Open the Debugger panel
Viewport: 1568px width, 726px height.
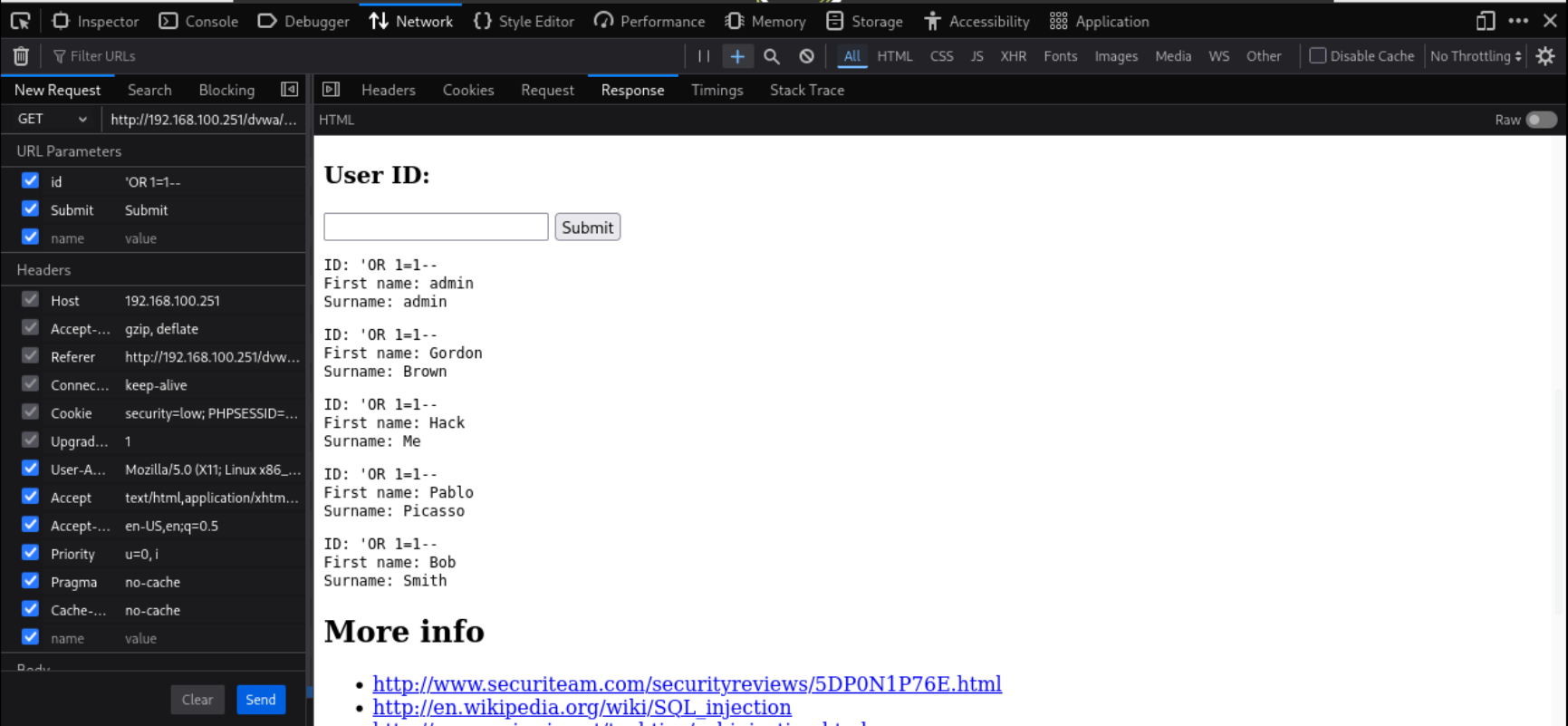[303, 21]
